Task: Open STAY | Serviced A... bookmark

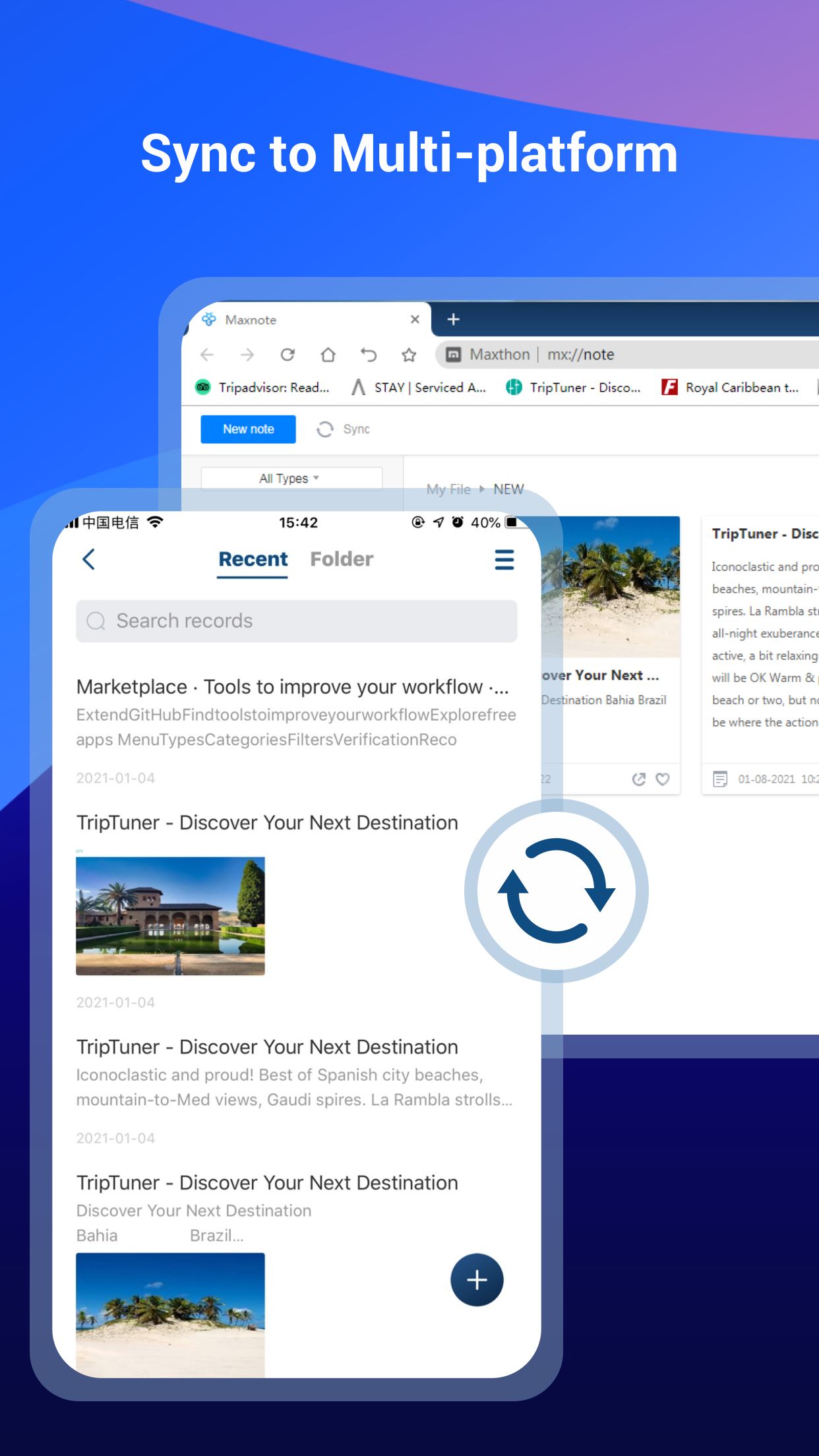Action: click(x=419, y=388)
